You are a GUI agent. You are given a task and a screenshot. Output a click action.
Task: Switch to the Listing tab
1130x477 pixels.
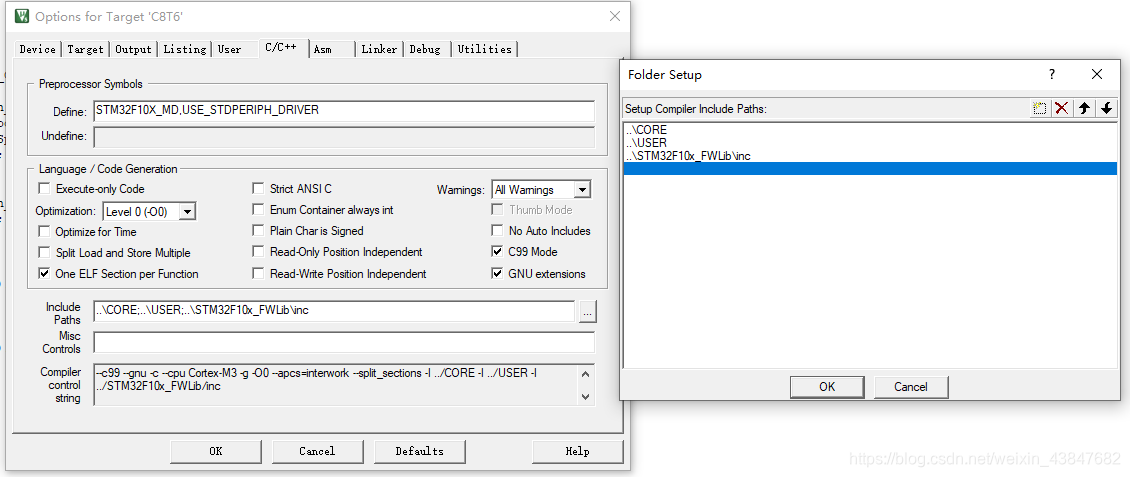point(184,49)
